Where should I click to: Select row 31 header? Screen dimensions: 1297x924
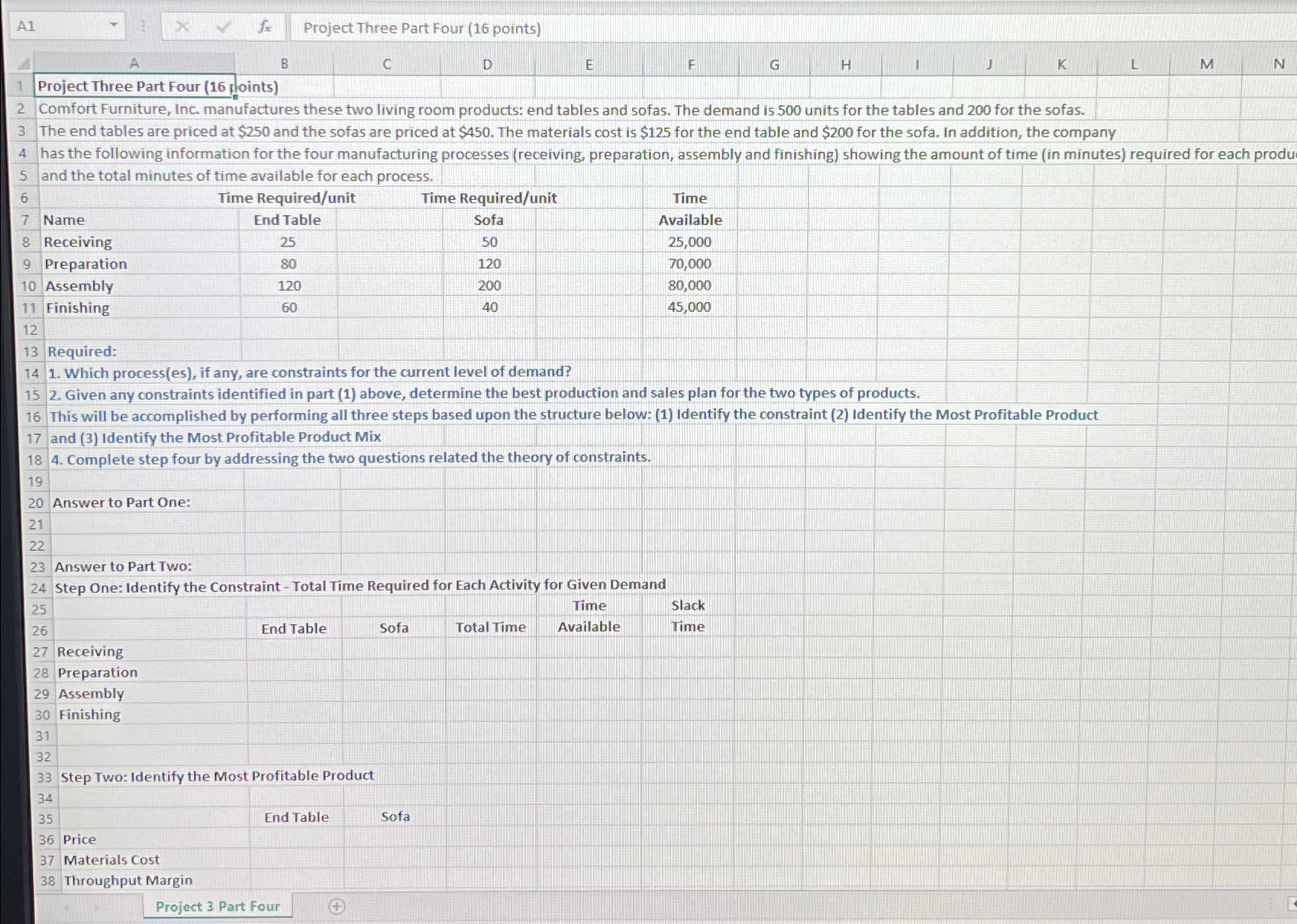point(43,736)
